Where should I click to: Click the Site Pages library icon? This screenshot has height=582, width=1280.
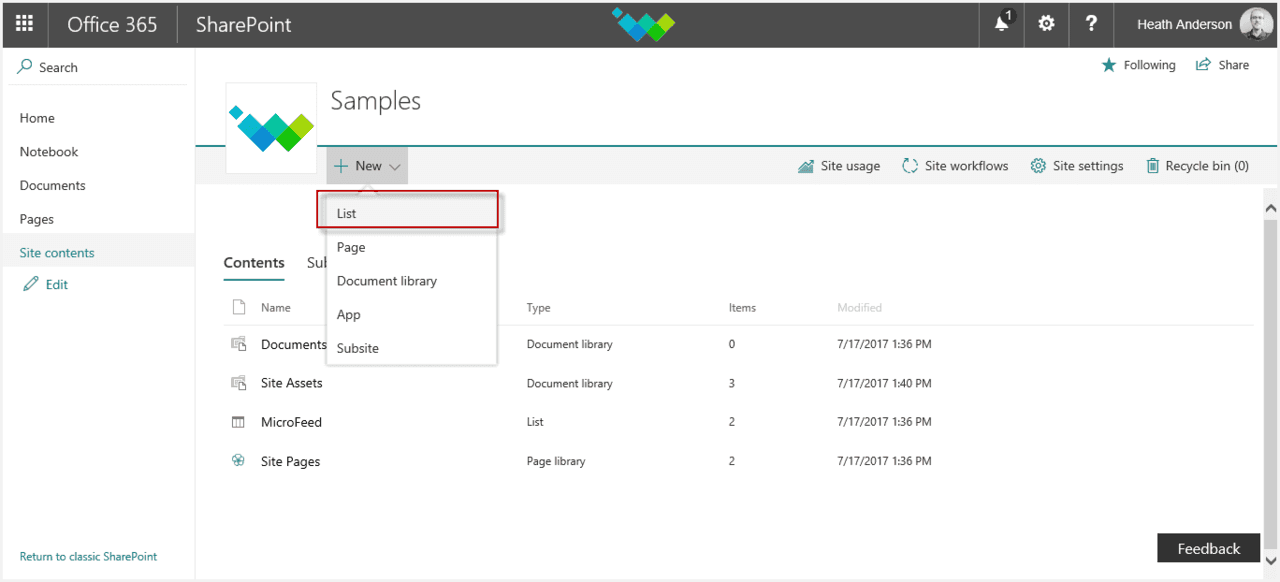(x=238, y=461)
